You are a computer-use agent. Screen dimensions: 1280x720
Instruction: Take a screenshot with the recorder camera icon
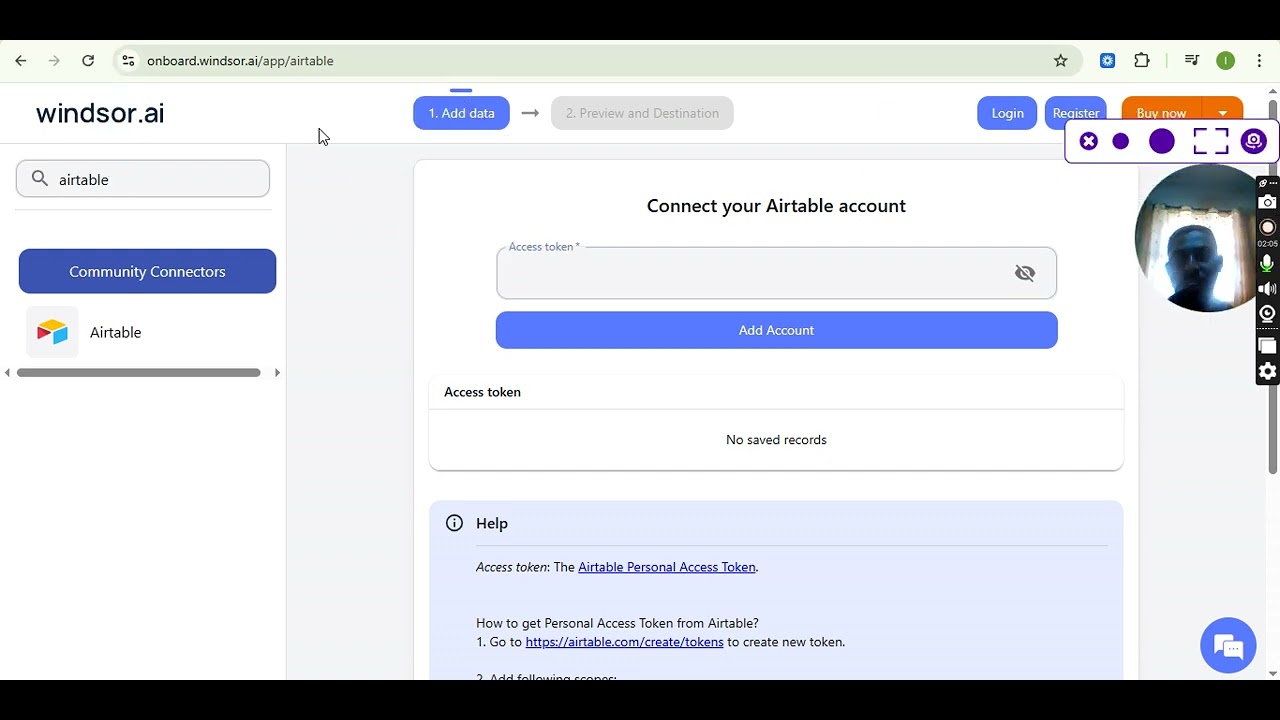tap(1267, 203)
